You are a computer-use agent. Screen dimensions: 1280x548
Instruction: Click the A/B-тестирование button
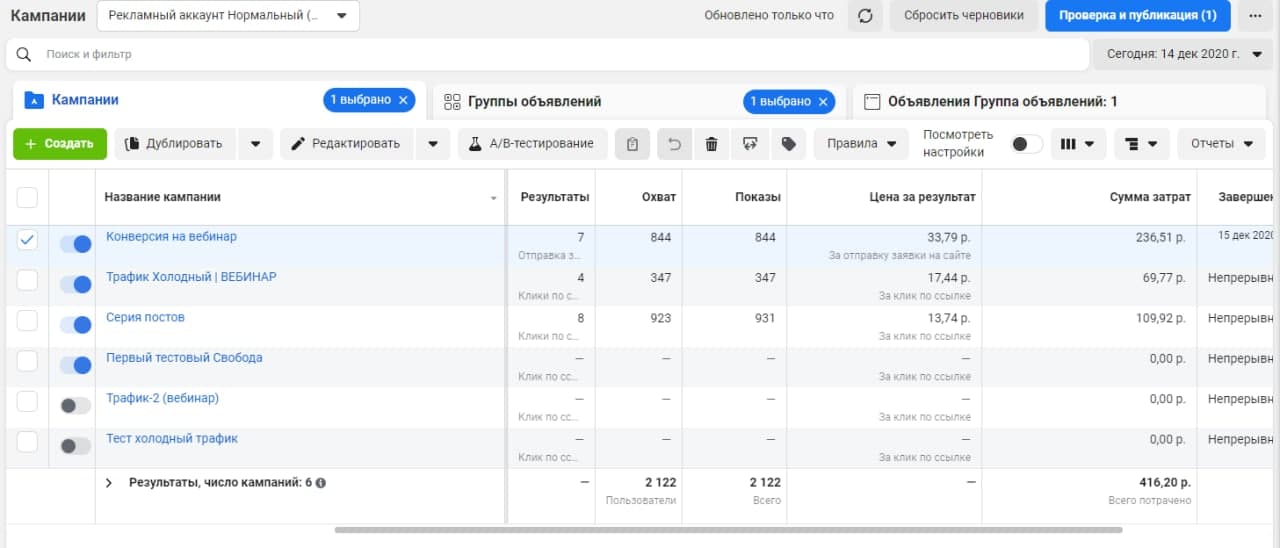click(533, 144)
